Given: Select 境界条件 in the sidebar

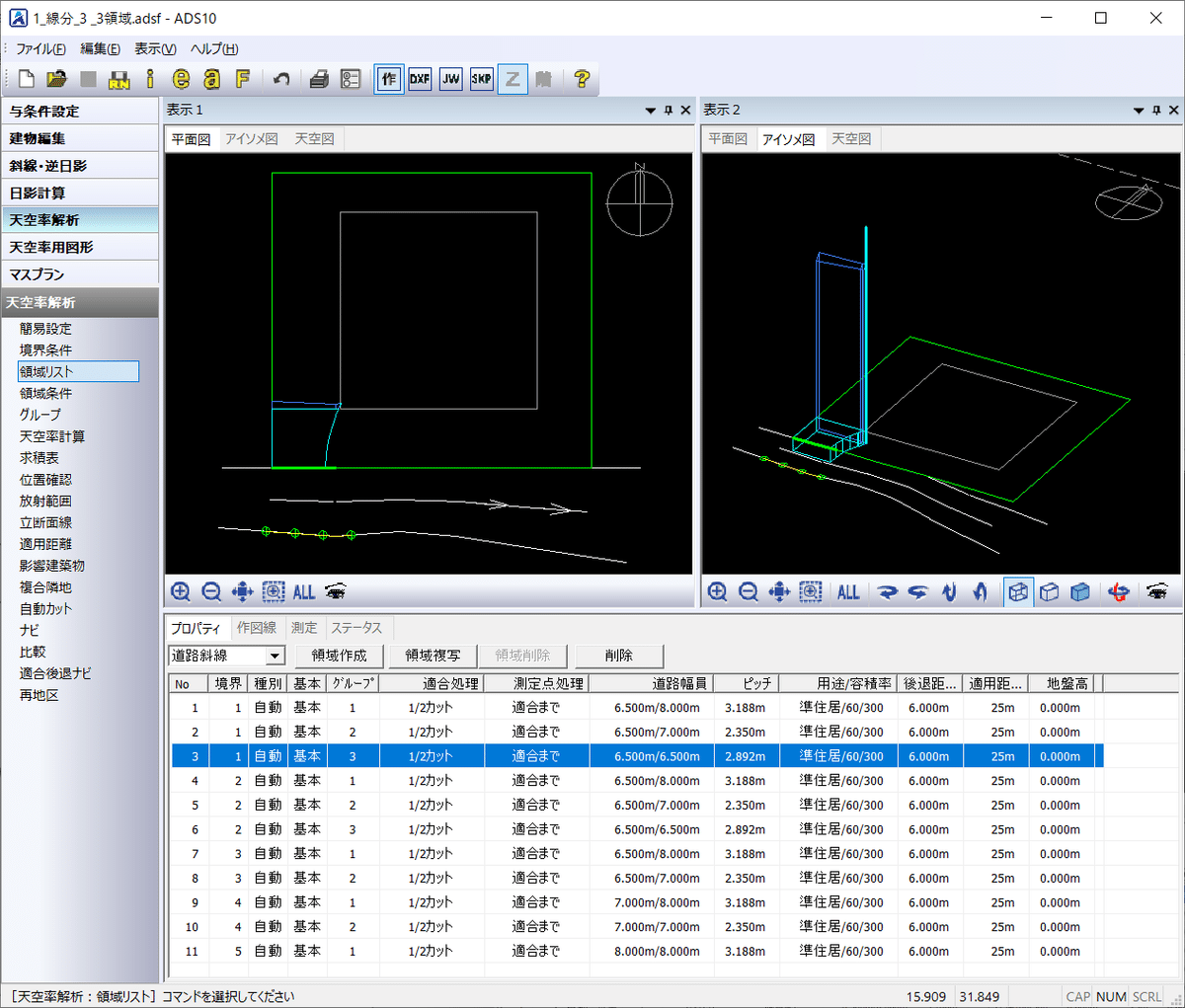Looking at the screenshot, I should [x=45, y=350].
